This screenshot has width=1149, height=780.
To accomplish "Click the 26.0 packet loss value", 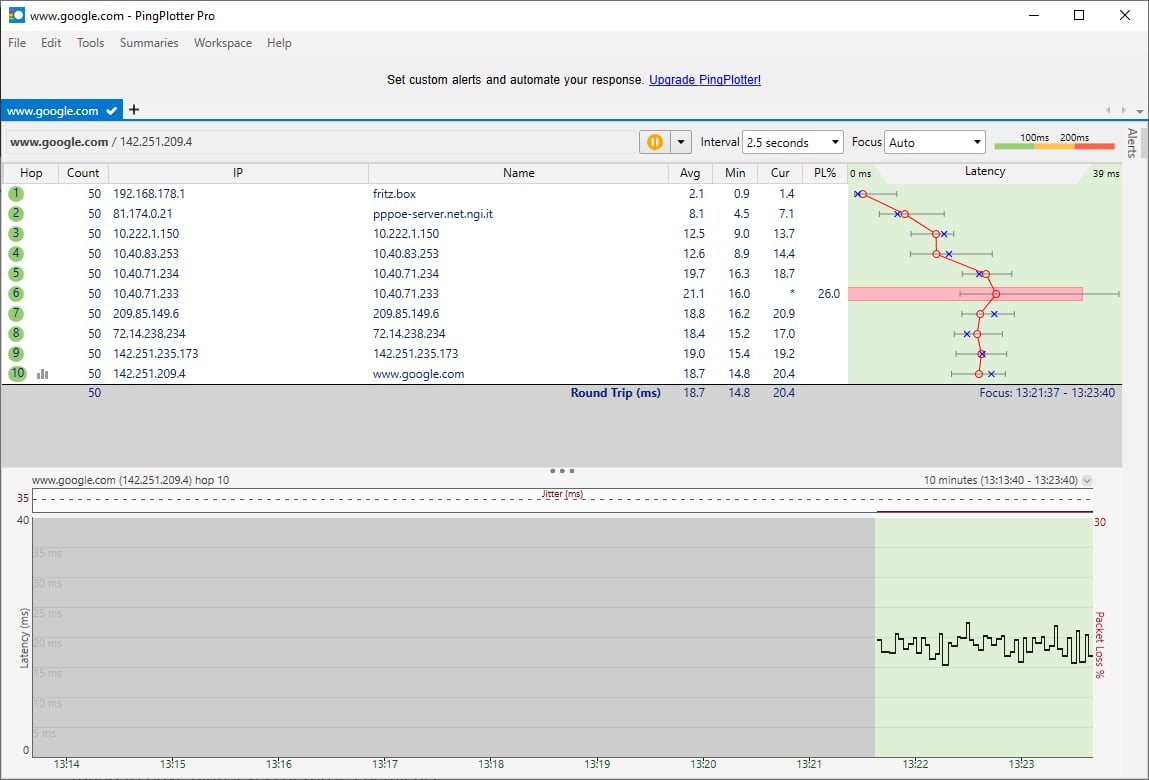I will (x=829, y=294).
